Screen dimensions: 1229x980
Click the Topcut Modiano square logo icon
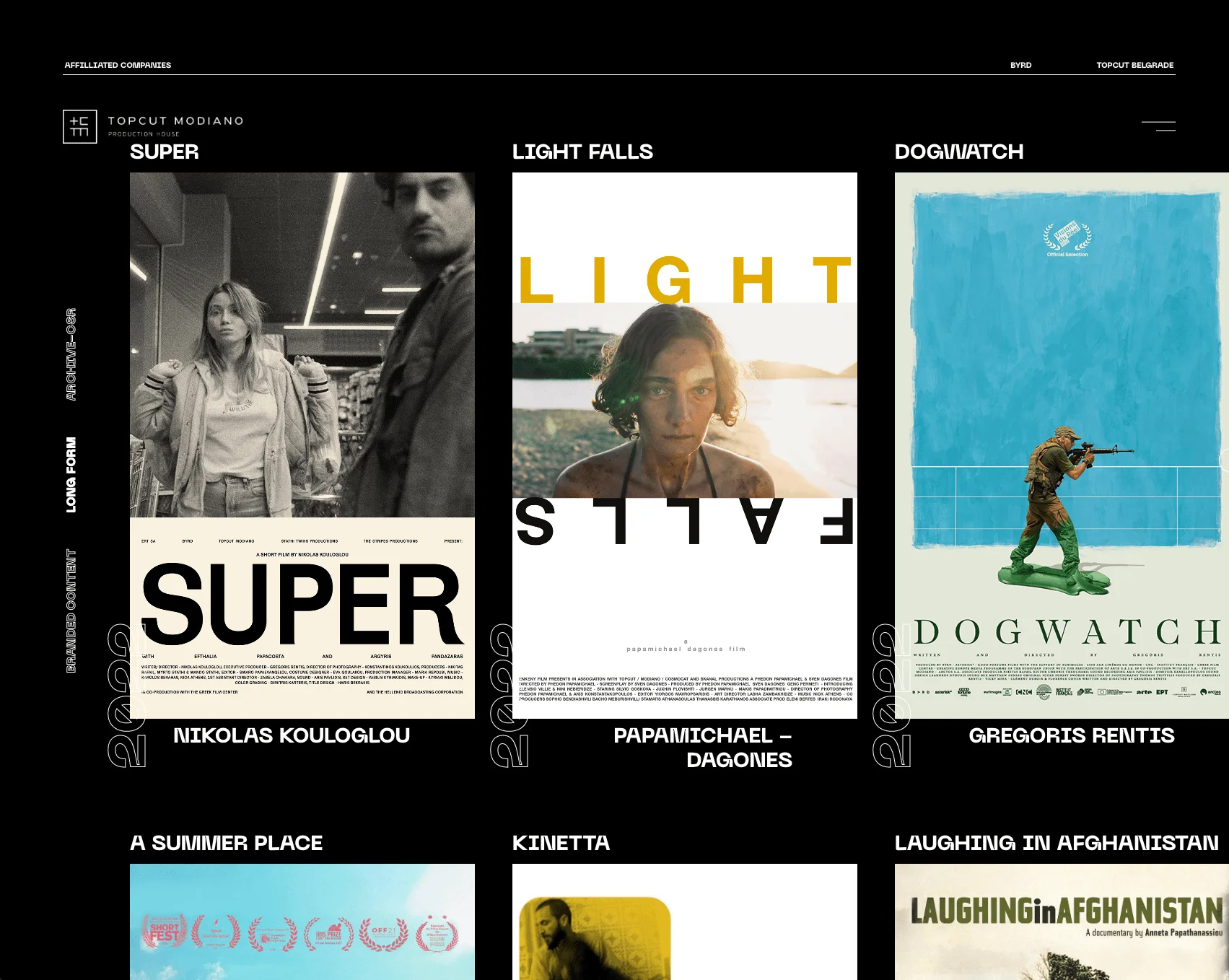[80, 126]
